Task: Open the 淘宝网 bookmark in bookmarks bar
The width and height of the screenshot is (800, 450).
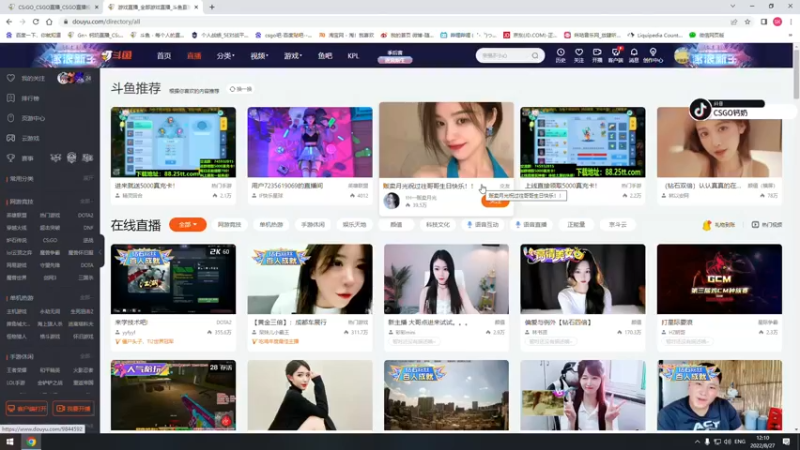Action: tap(346, 35)
